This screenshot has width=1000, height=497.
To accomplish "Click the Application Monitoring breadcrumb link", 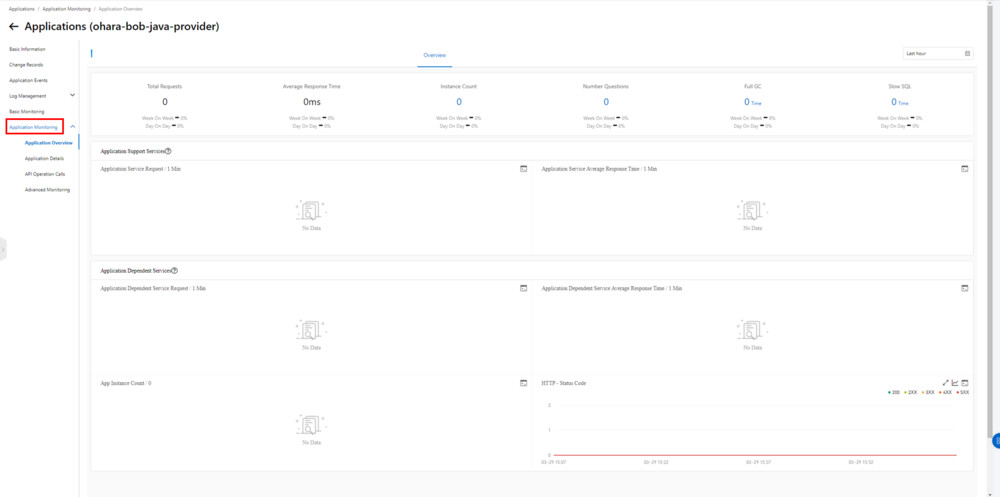I will point(66,9).
